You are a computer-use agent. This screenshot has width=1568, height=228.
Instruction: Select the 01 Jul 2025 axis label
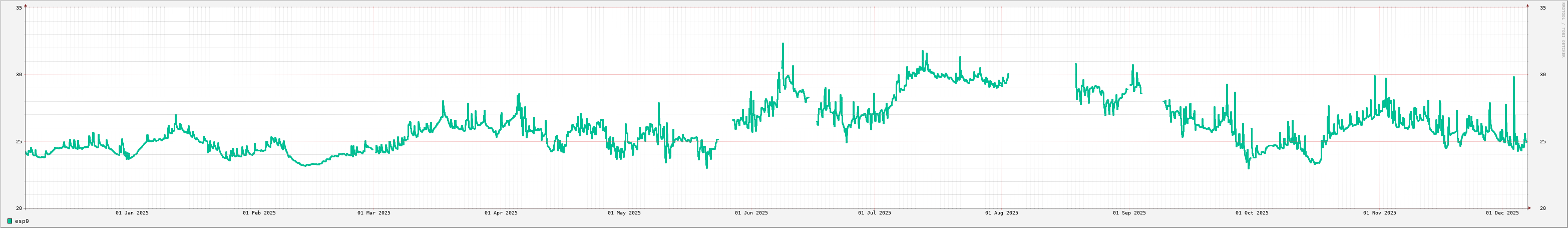coord(874,213)
